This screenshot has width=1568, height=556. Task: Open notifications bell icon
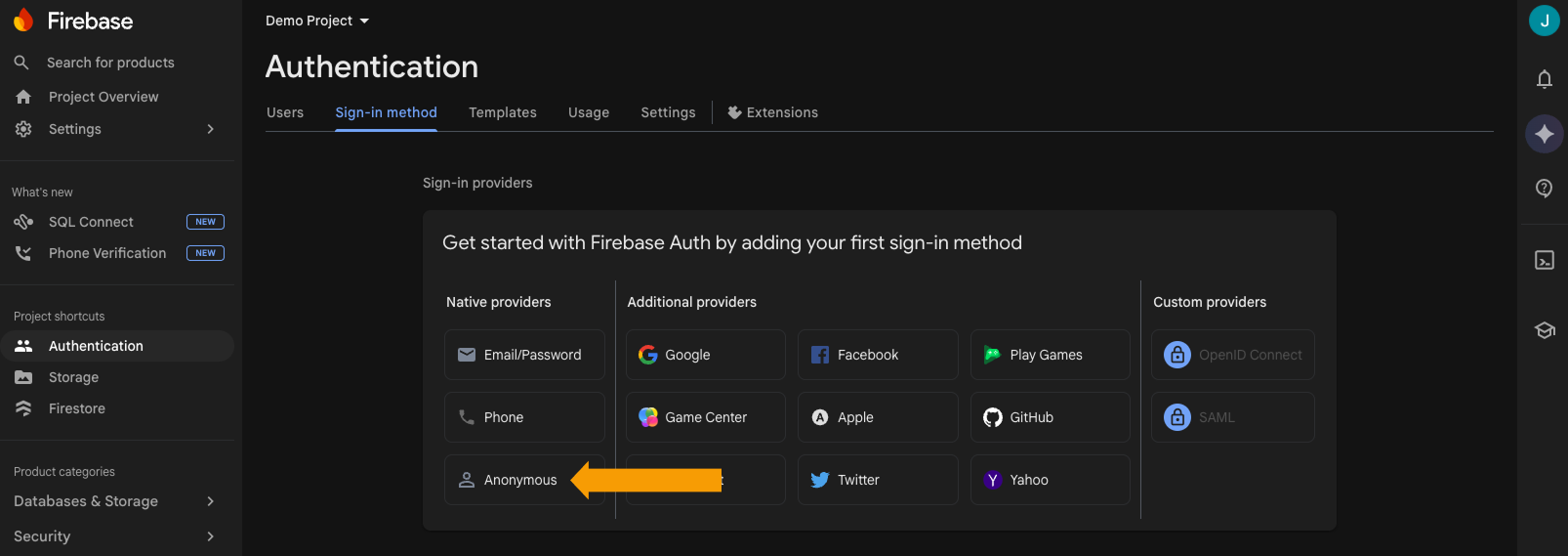pyautogui.click(x=1545, y=79)
